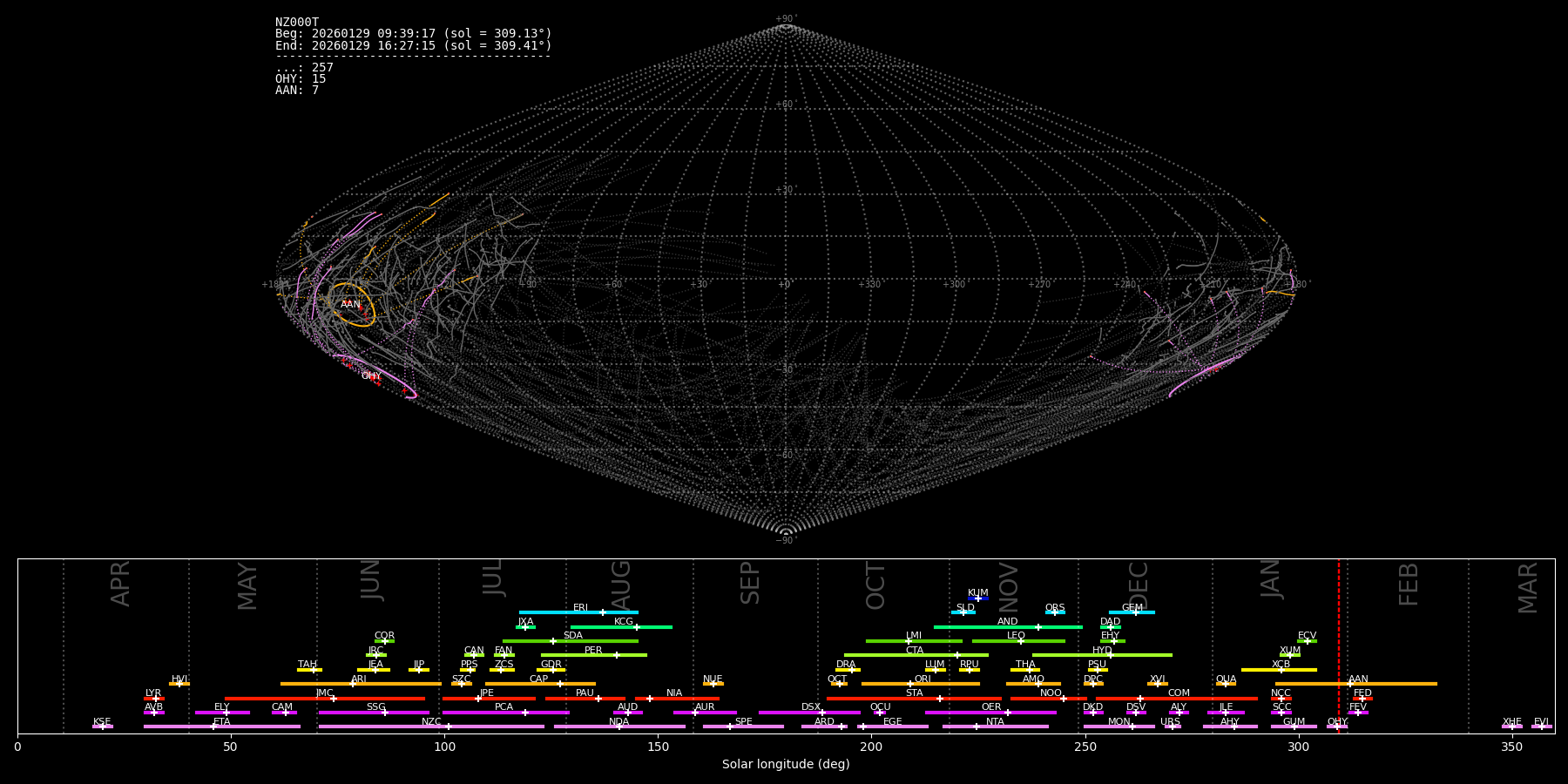1568x784 pixels.
Task: Click the -90° south pole label on map
Action: click(786, 541)
